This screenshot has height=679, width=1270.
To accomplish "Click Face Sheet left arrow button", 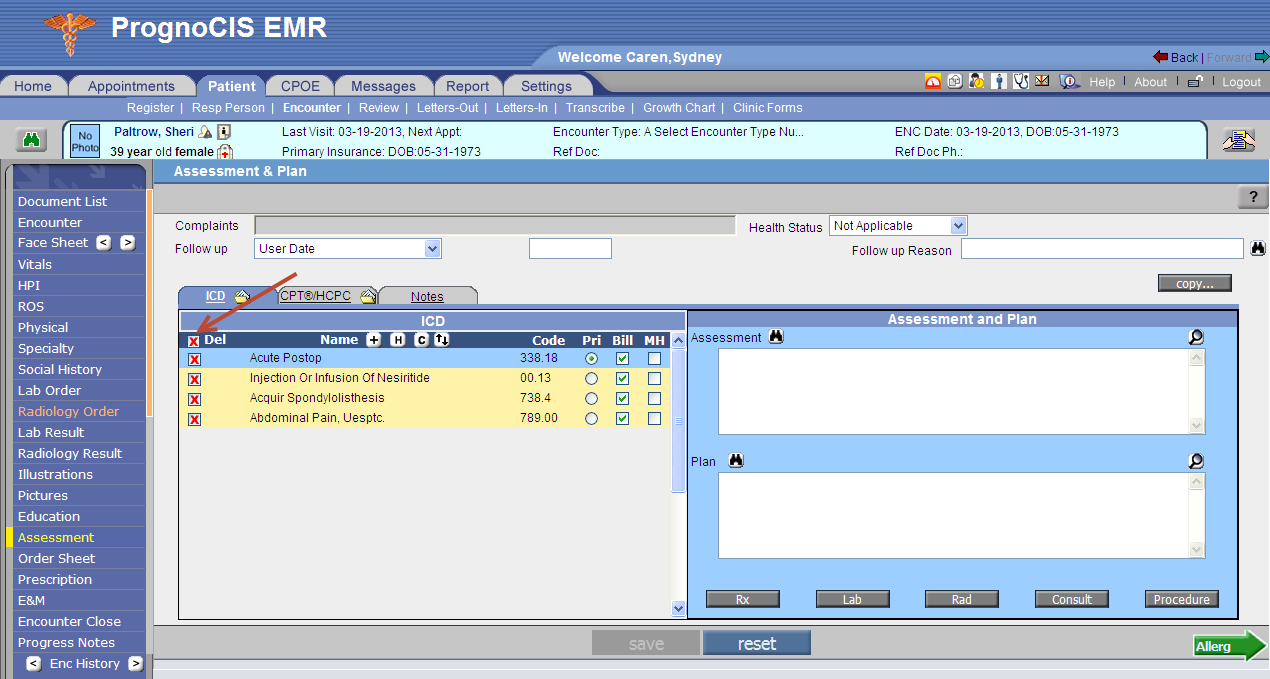I will click(x=104, y=242).
